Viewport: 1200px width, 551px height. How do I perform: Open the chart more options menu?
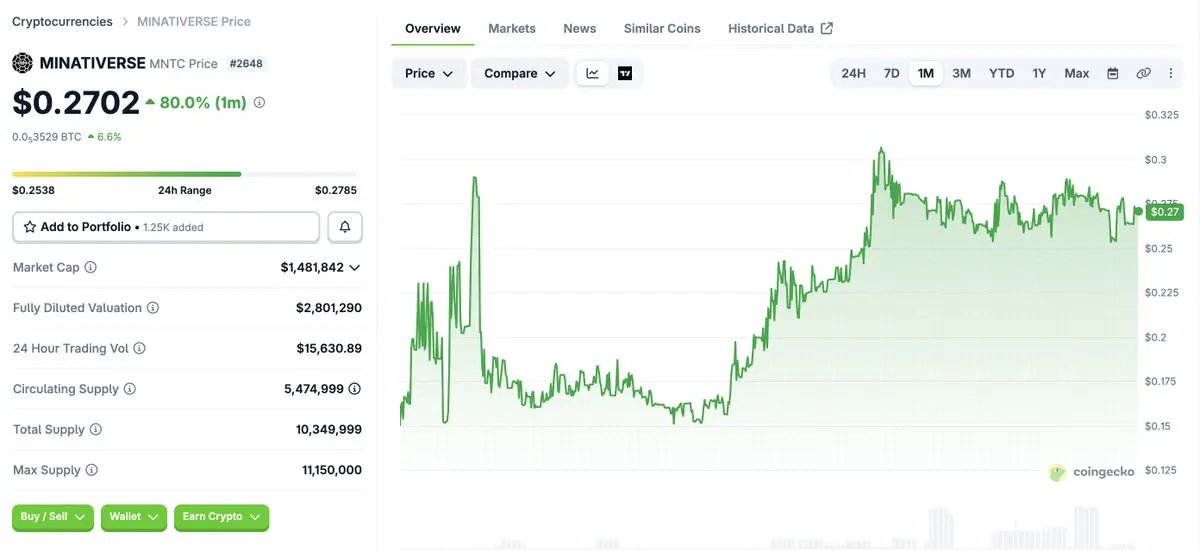click(1171, 73)
